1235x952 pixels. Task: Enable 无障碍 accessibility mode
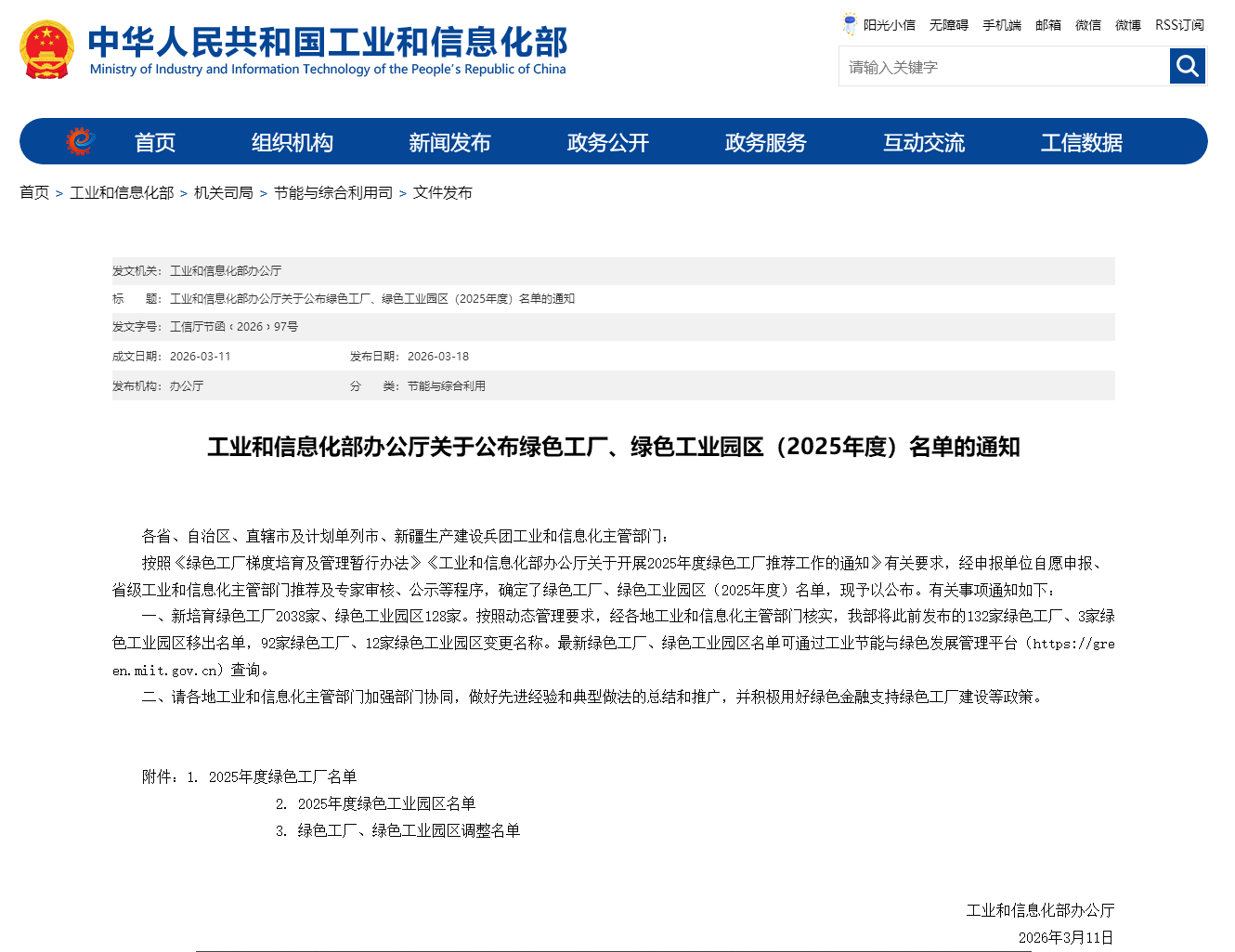click(x=949, y=25)
